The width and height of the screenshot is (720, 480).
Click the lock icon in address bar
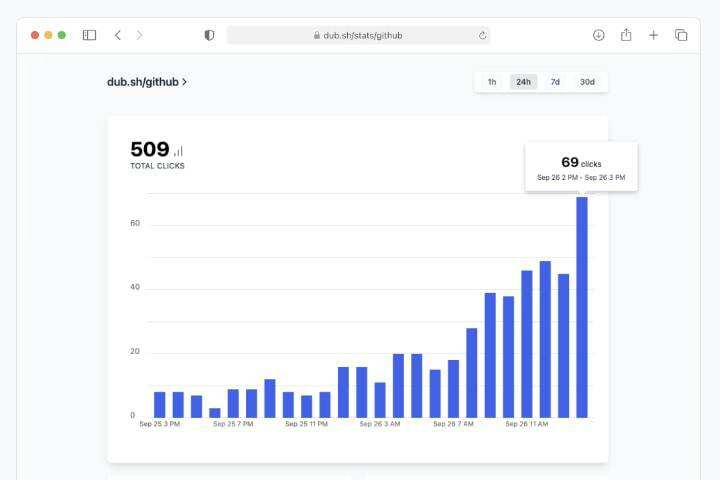(317, 35)
